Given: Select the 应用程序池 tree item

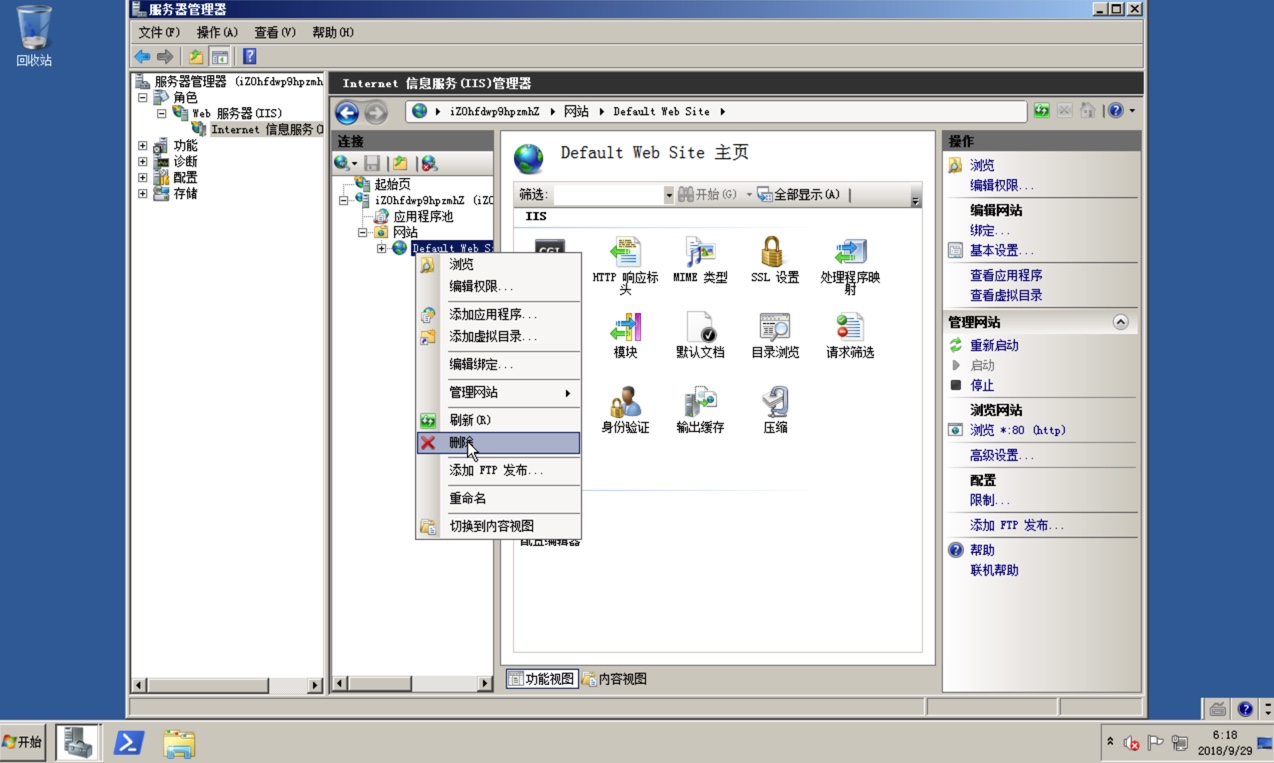Looking at the screenshot, I should coord(423,216).
